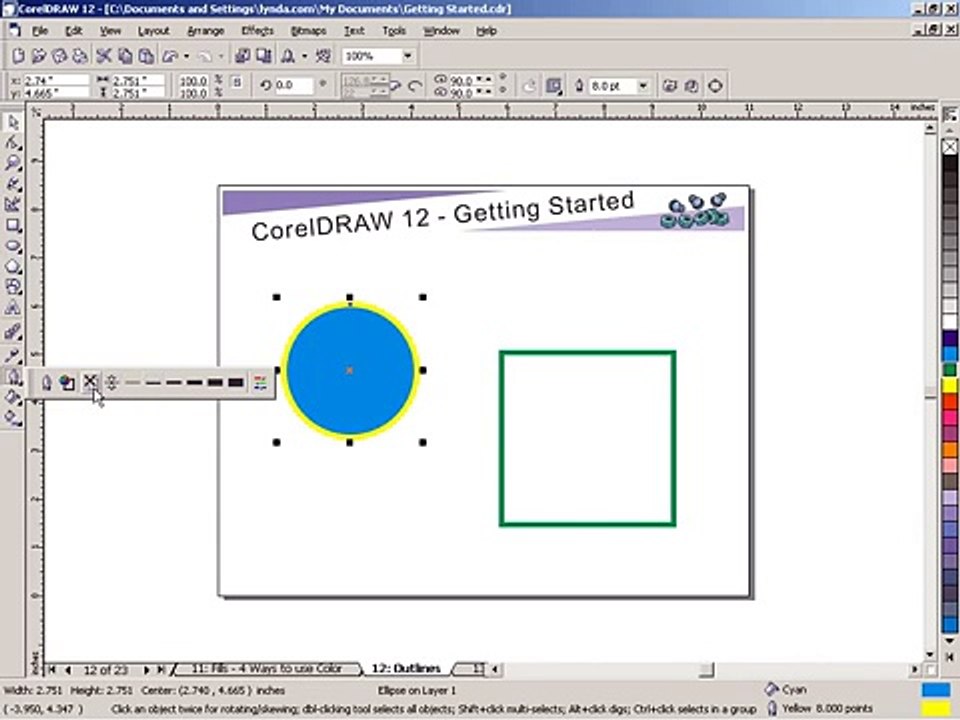
Task: Open the Undo history dropdown arrow
Action: point(186,56)
